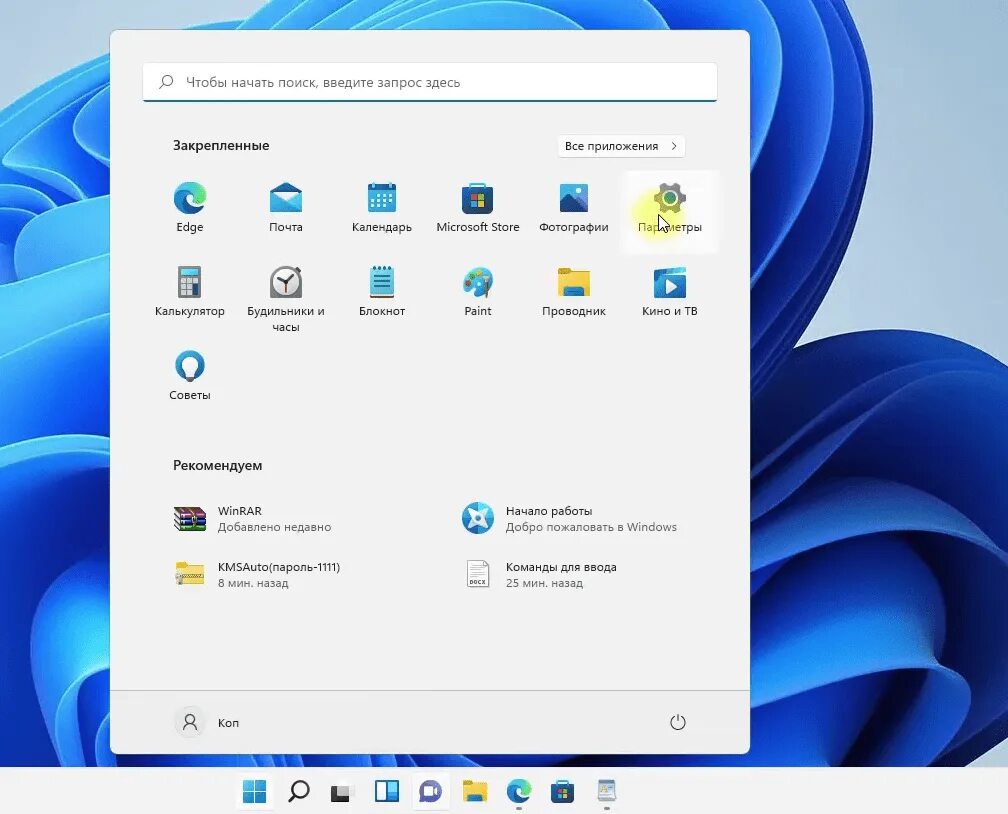Open Будильники и часы app
Image resolution: width=1008 pixels, height=814 pixels.
[x=285, y=299]
